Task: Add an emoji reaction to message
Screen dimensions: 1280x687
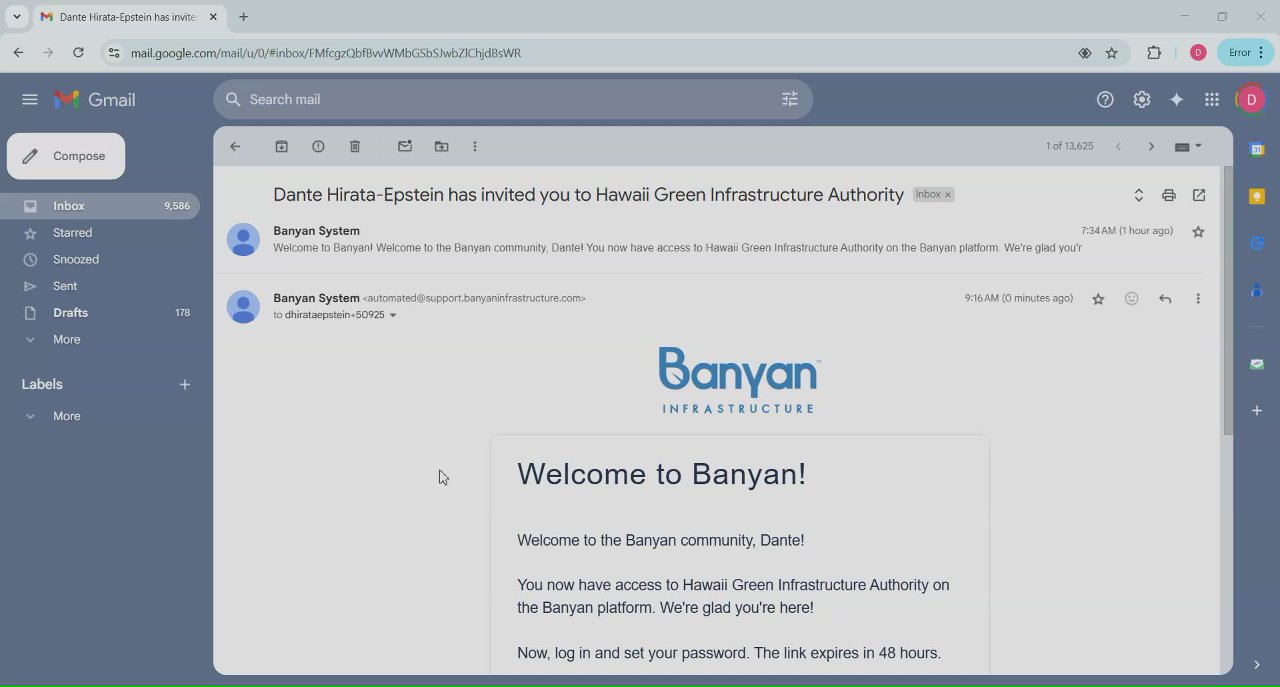Action: coord(1131,298)
